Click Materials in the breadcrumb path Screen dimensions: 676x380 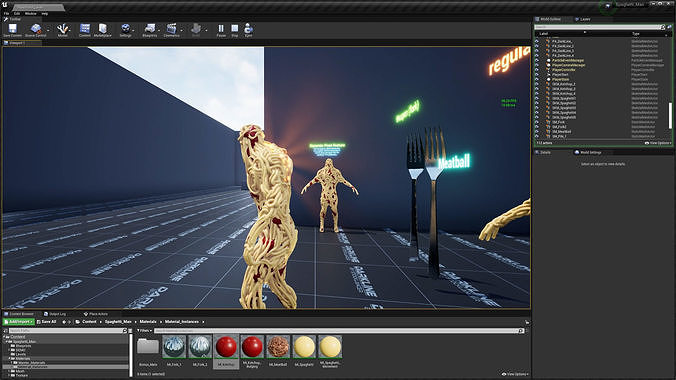[148, 322]
